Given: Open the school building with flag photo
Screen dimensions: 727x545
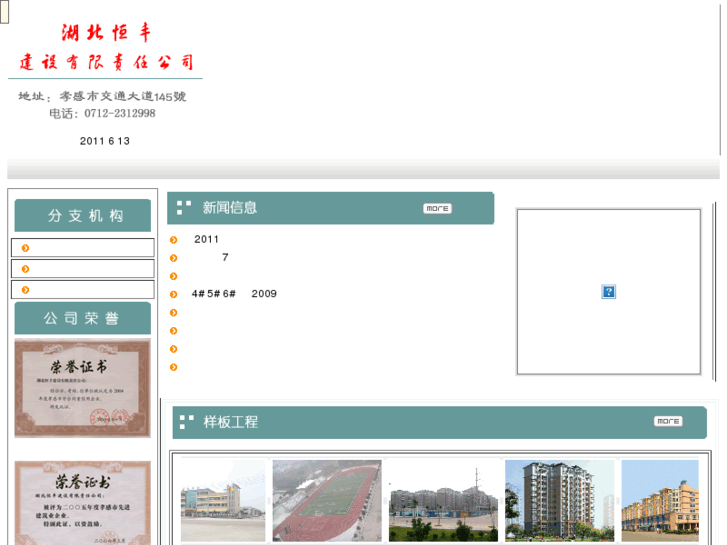Looking at the screenshot, I should click(x=223, y=501).
